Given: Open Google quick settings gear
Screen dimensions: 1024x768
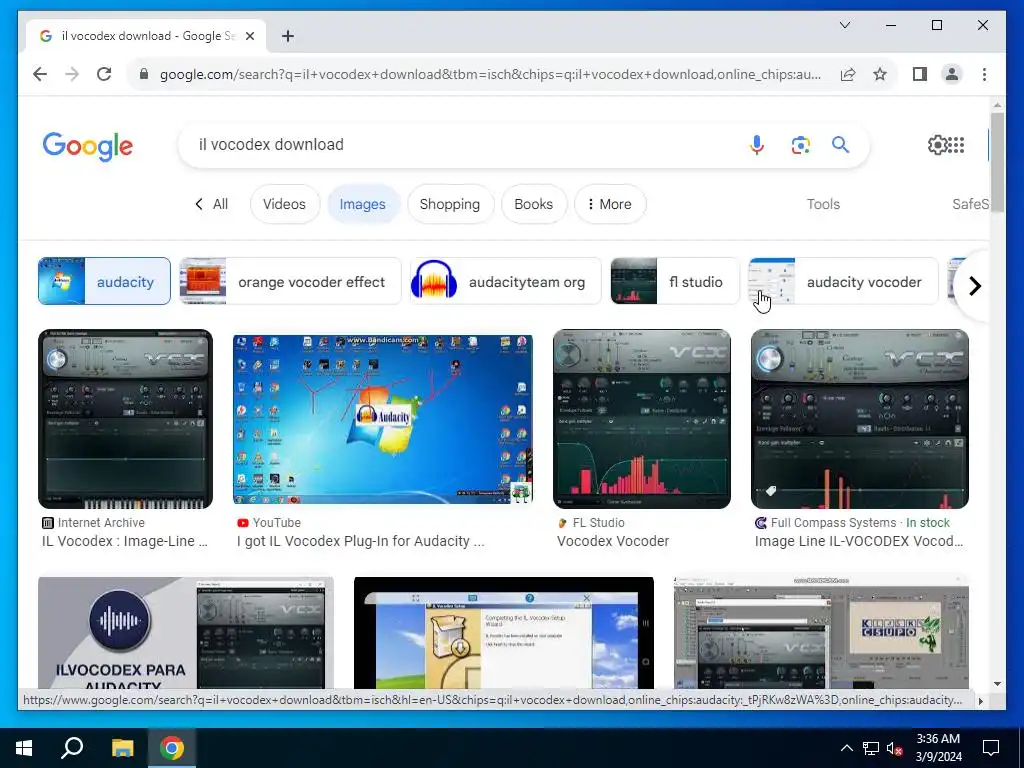Looking at the screenshot, I should 937,145.
